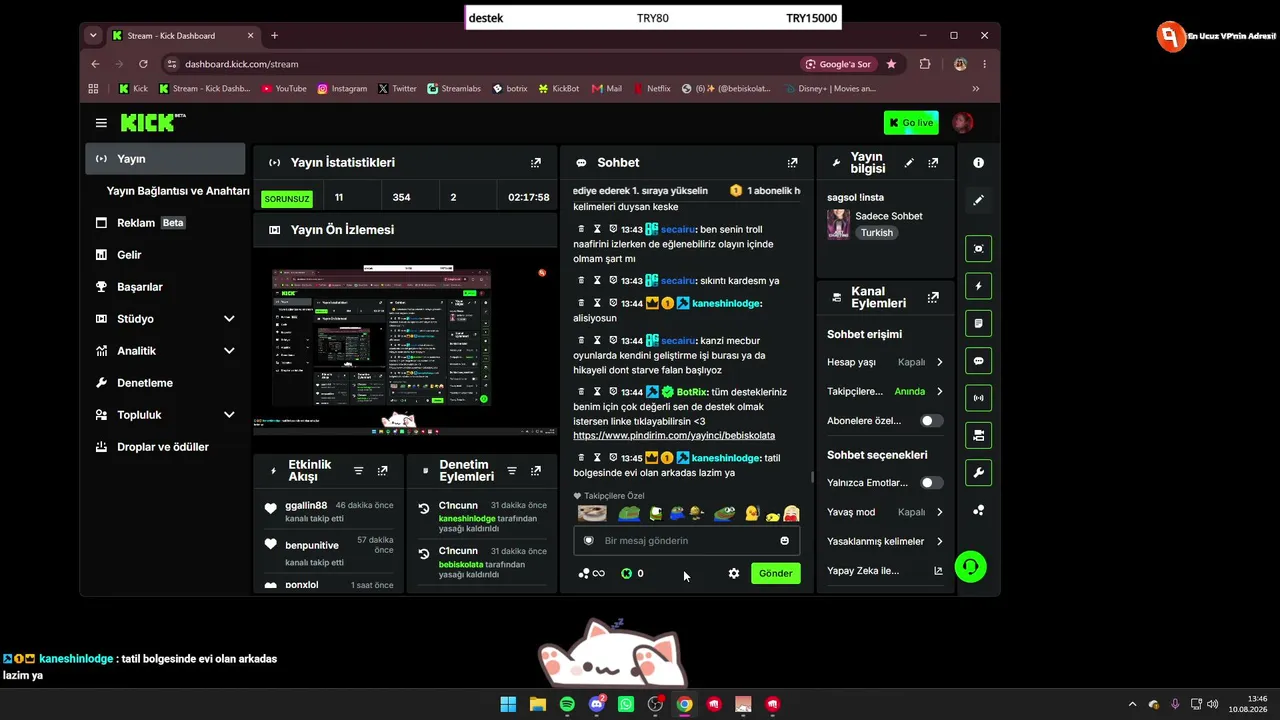Open Reklam Beta section
The width and height of the screenshot is (1280, 720).
[x=165, y=223]
